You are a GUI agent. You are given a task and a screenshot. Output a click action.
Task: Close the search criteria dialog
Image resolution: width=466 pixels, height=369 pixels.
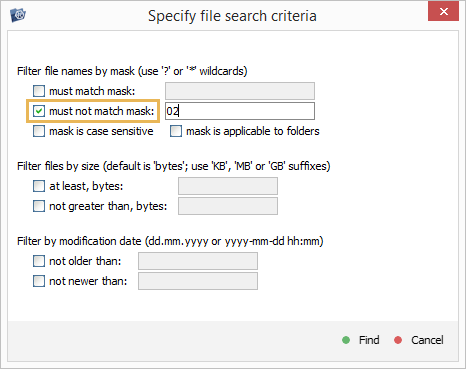443,12
